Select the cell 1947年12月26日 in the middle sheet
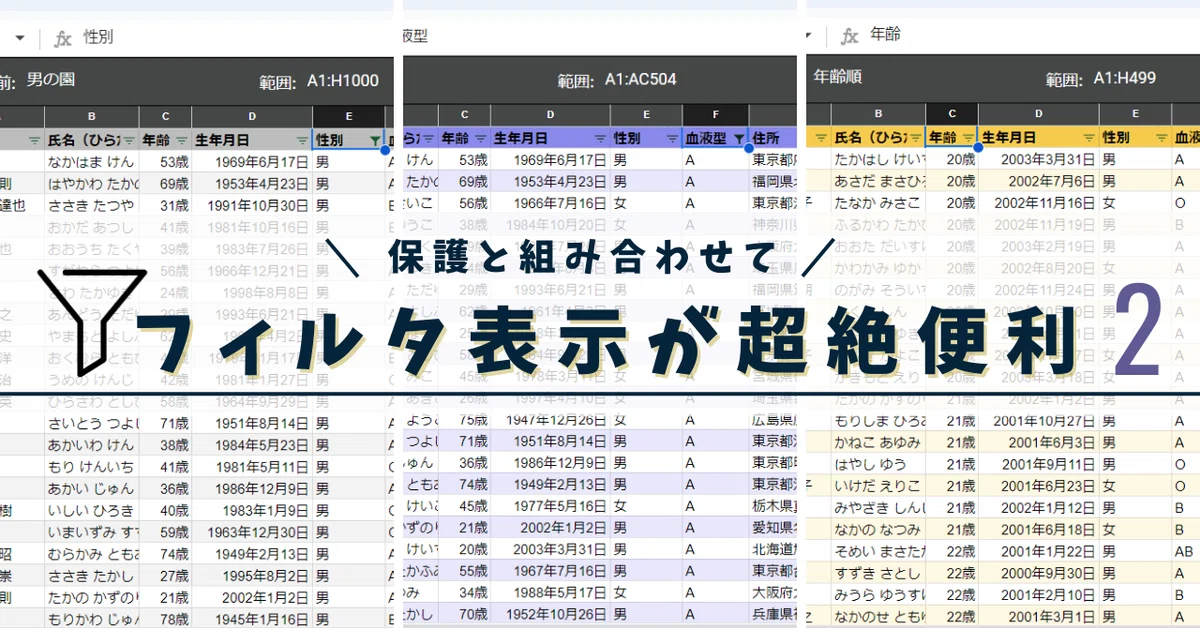1200x628 pixels. 550,422
